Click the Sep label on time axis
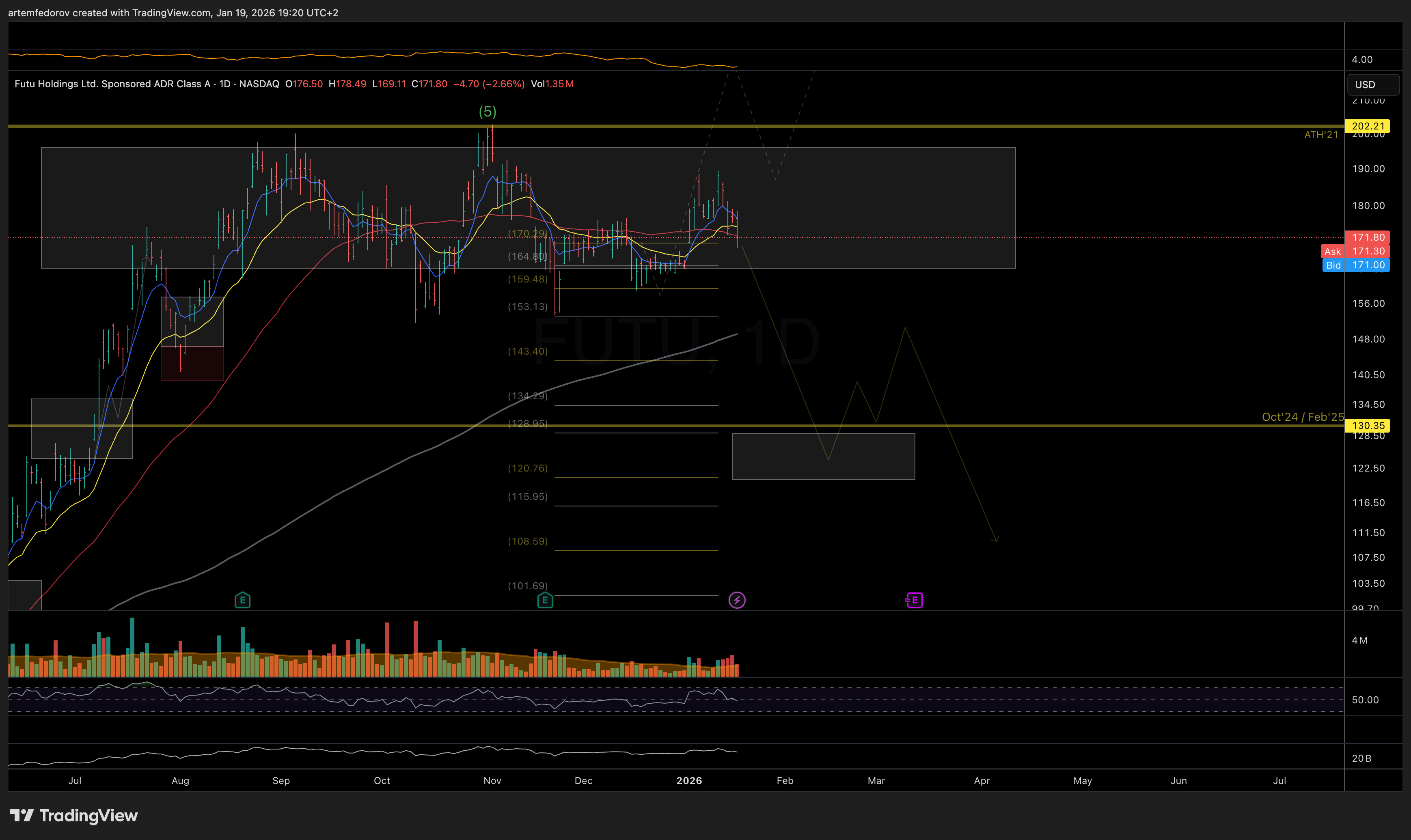The width and height of the screenshot is (1411, 840). (281, 781)
